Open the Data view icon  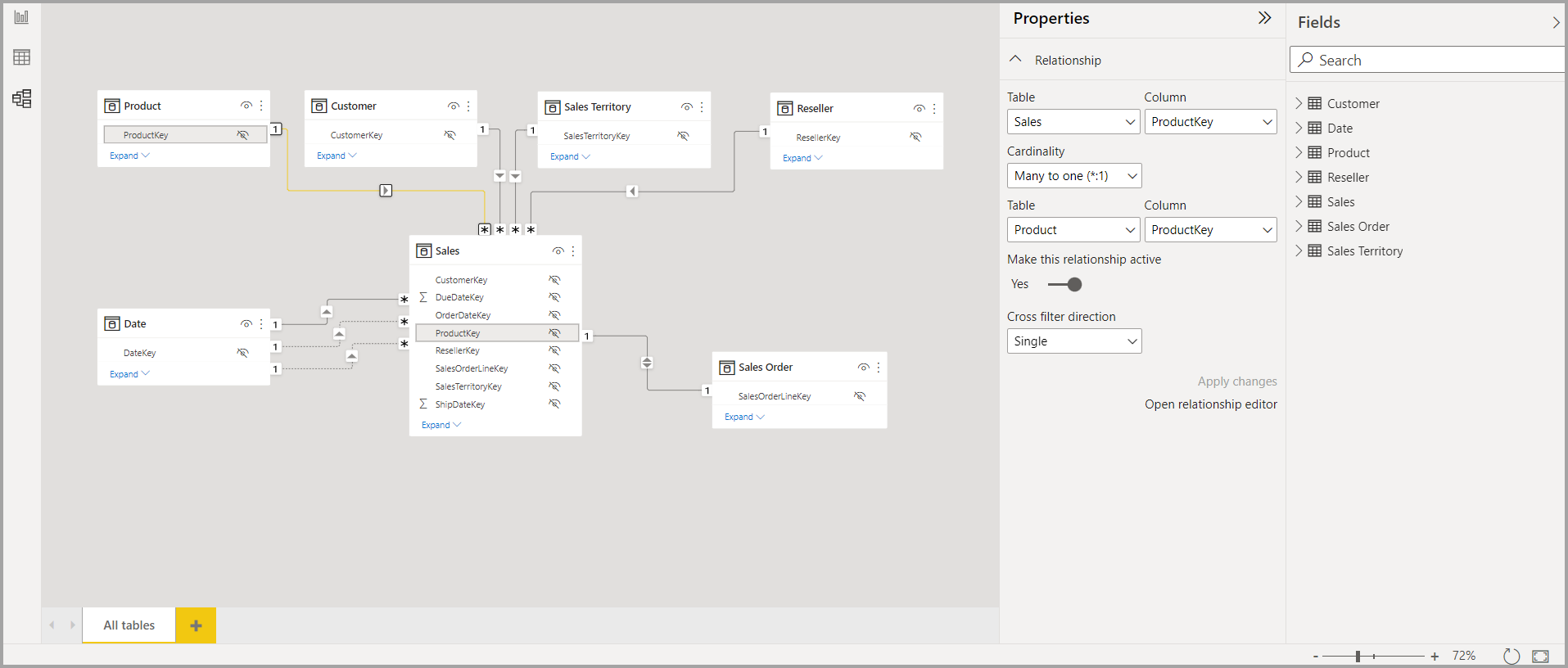(x=22, y=57)
